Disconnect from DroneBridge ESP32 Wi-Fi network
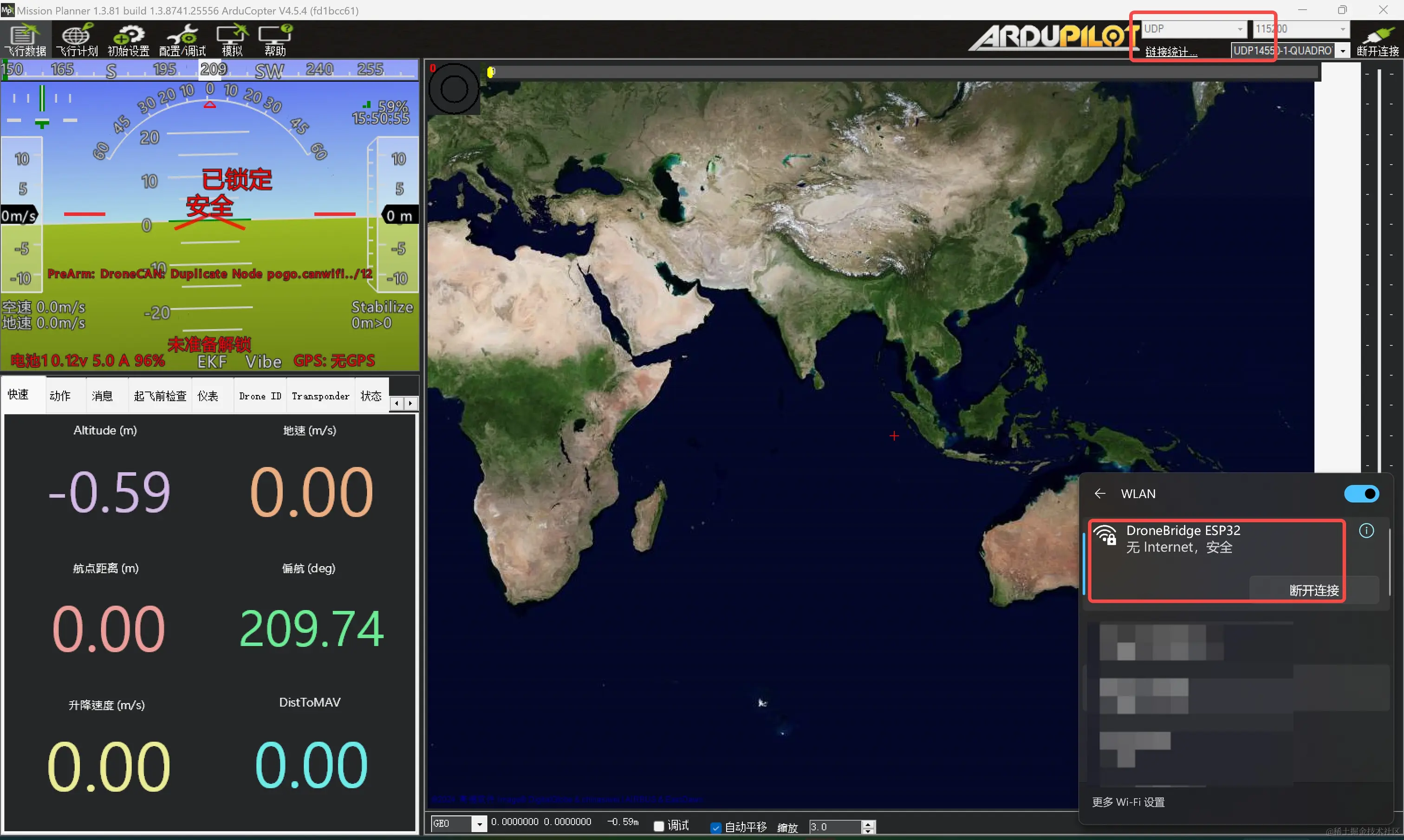This screenshot has height=840, width=1404. point(1313,590)
